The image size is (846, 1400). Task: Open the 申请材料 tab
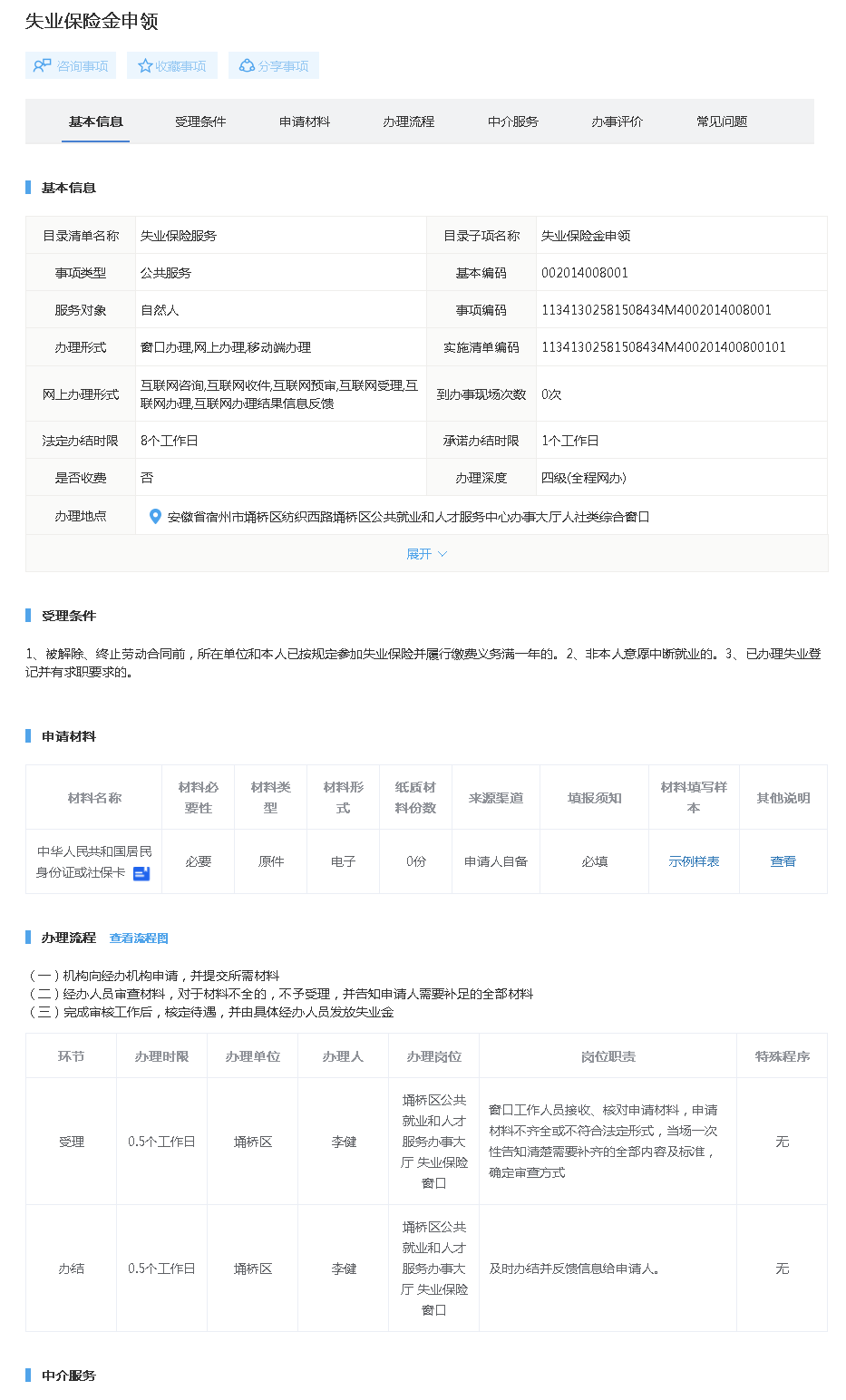[305, 122]
